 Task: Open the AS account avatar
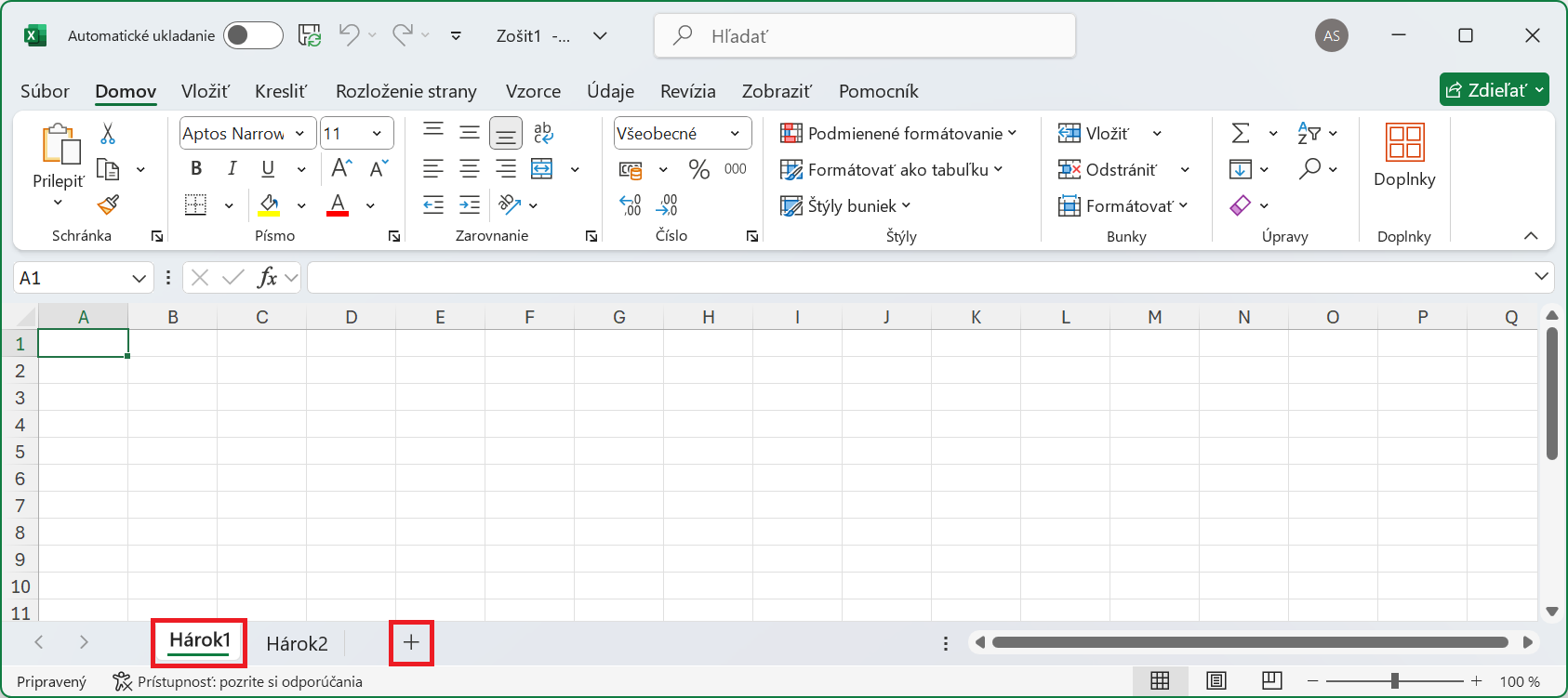1332,35
